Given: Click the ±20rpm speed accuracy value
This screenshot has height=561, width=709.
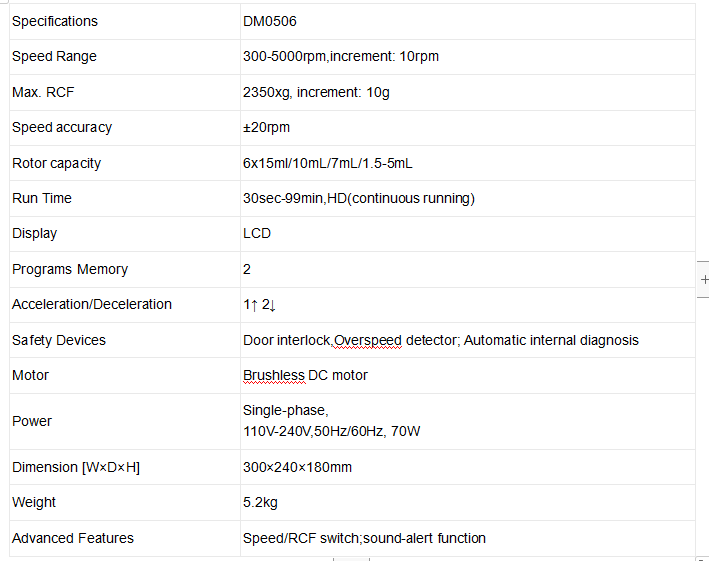Looking at the screenshot, I should point(266,127).
